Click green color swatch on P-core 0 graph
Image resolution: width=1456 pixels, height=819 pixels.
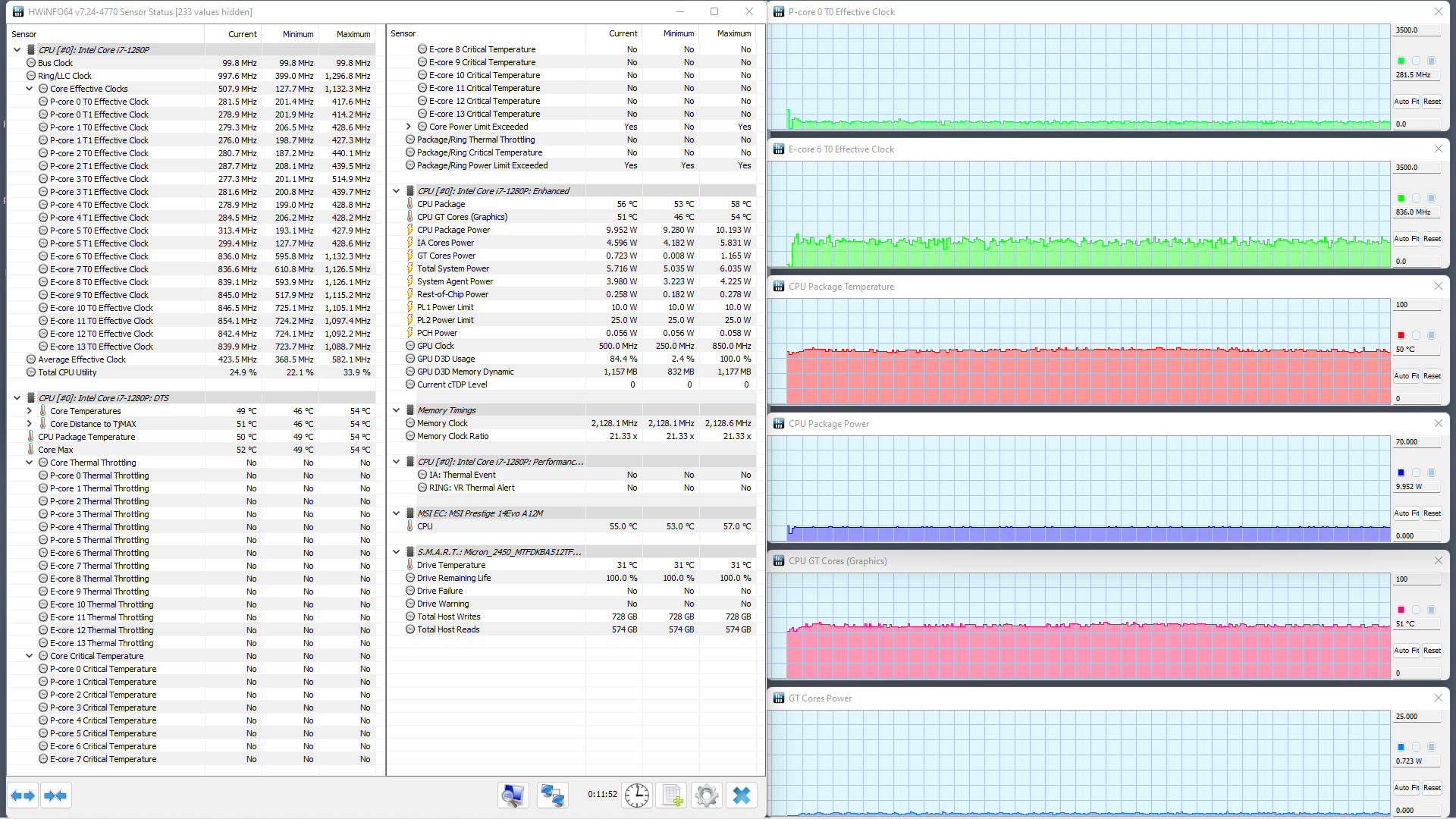click(1401, 61)
